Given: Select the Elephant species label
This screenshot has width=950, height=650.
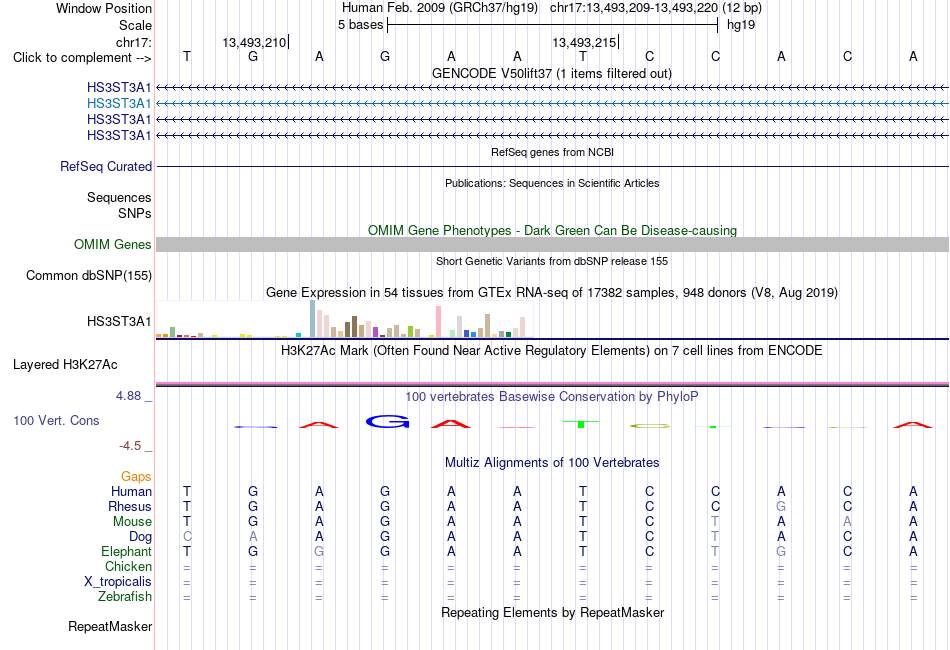Looking at the screenshot, I should (x=127, y=551).
